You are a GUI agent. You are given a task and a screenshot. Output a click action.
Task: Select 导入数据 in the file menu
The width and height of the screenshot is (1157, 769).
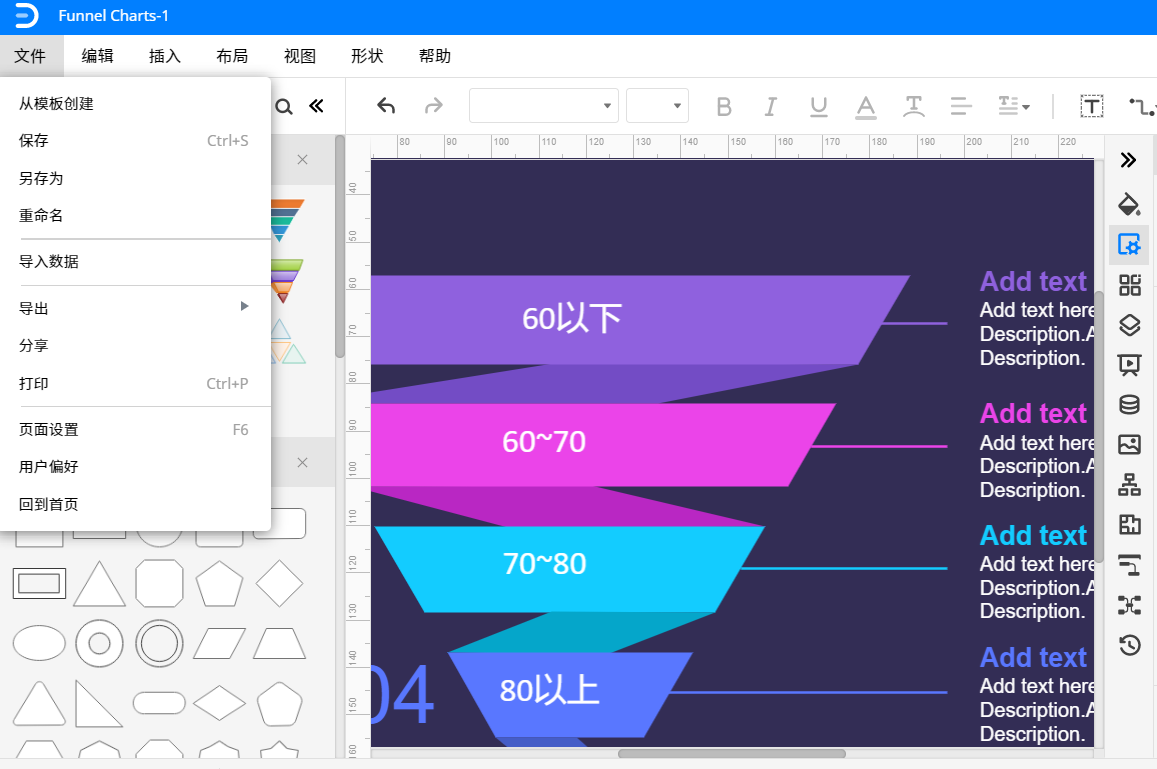click(135, 261)
